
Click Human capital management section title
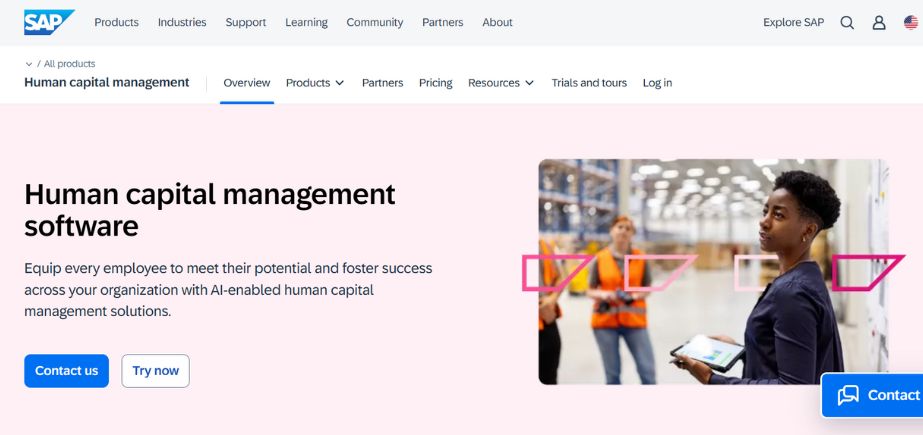[107, 82]
